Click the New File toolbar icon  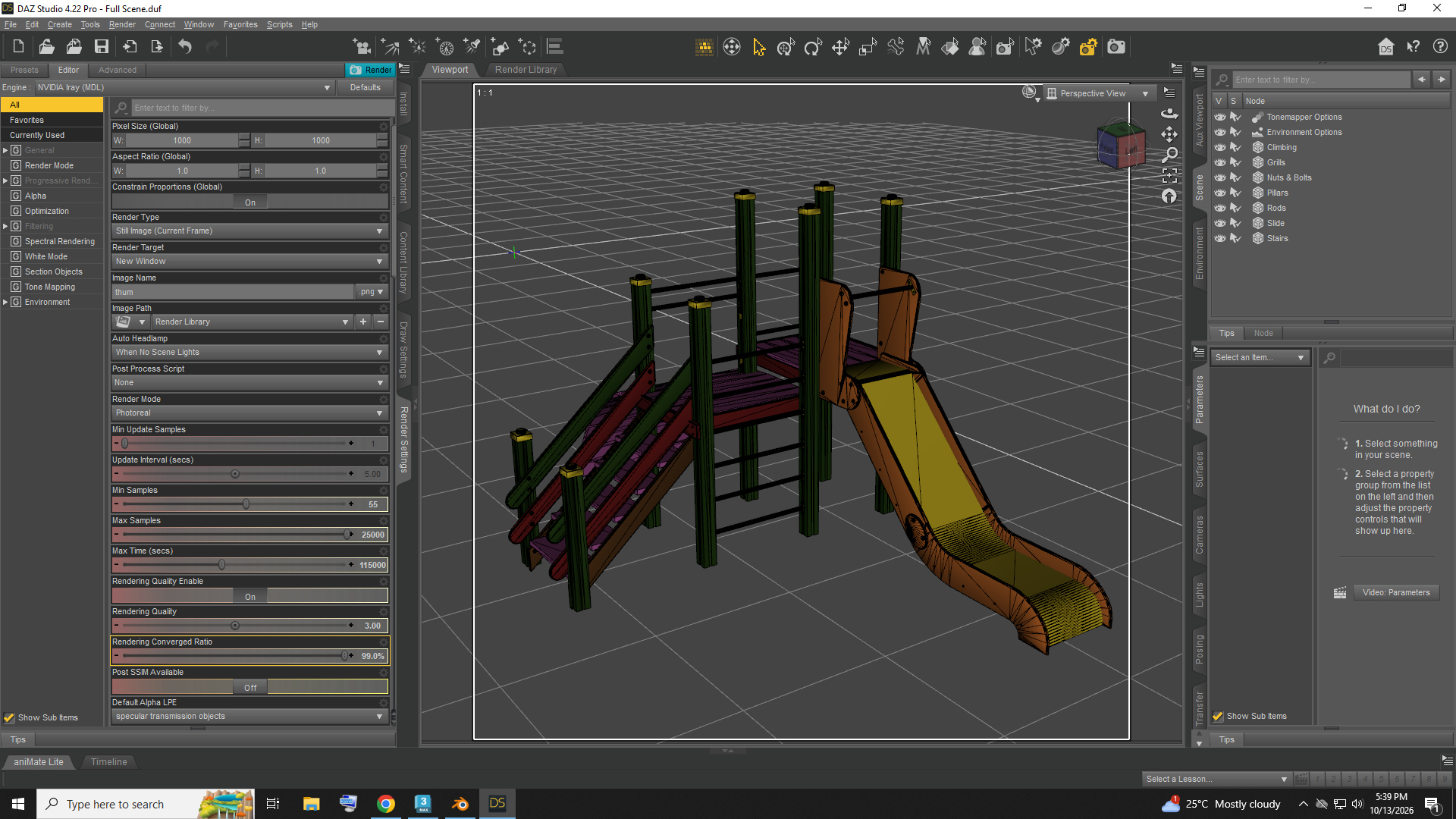(18, 47)
